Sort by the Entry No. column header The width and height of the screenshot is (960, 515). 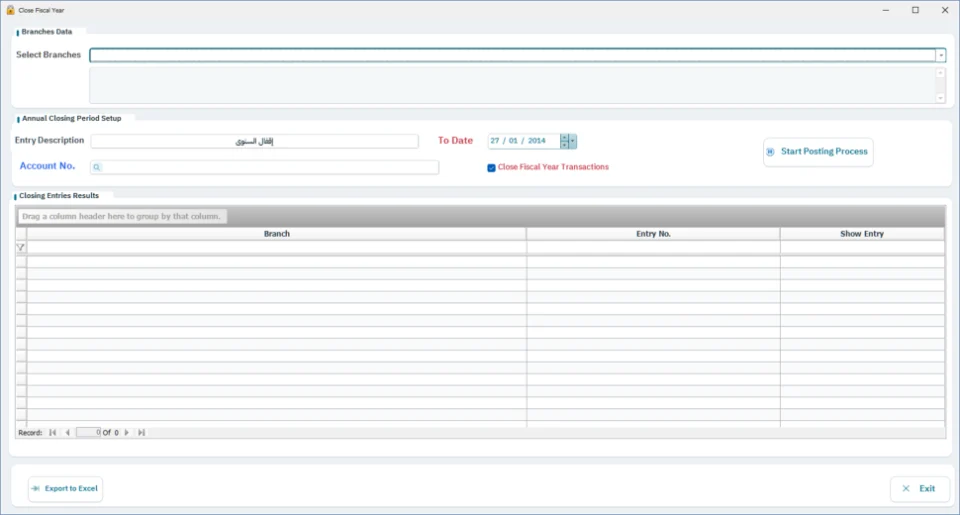click(x=653, y=234)
